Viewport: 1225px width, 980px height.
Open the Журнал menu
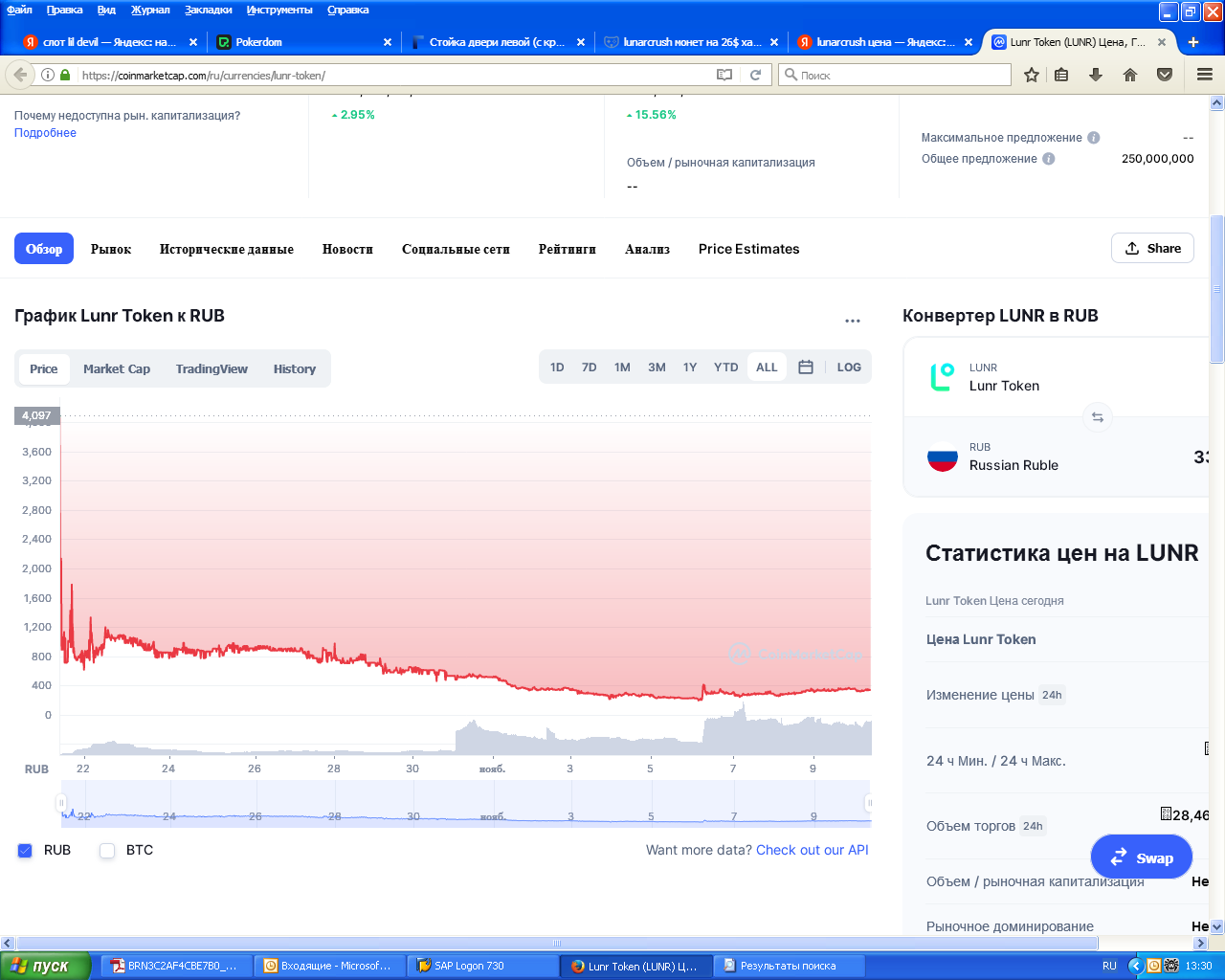point(150,10)
